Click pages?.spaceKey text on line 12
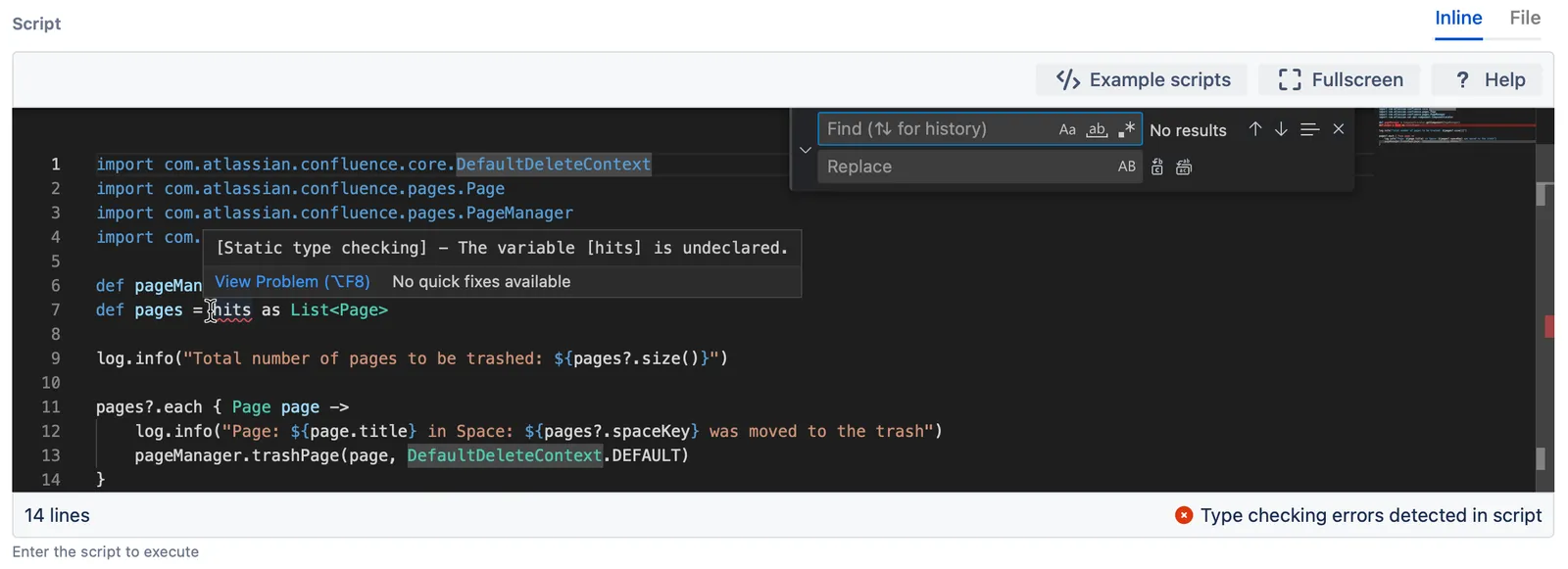1568x569 pixels. 617,432
